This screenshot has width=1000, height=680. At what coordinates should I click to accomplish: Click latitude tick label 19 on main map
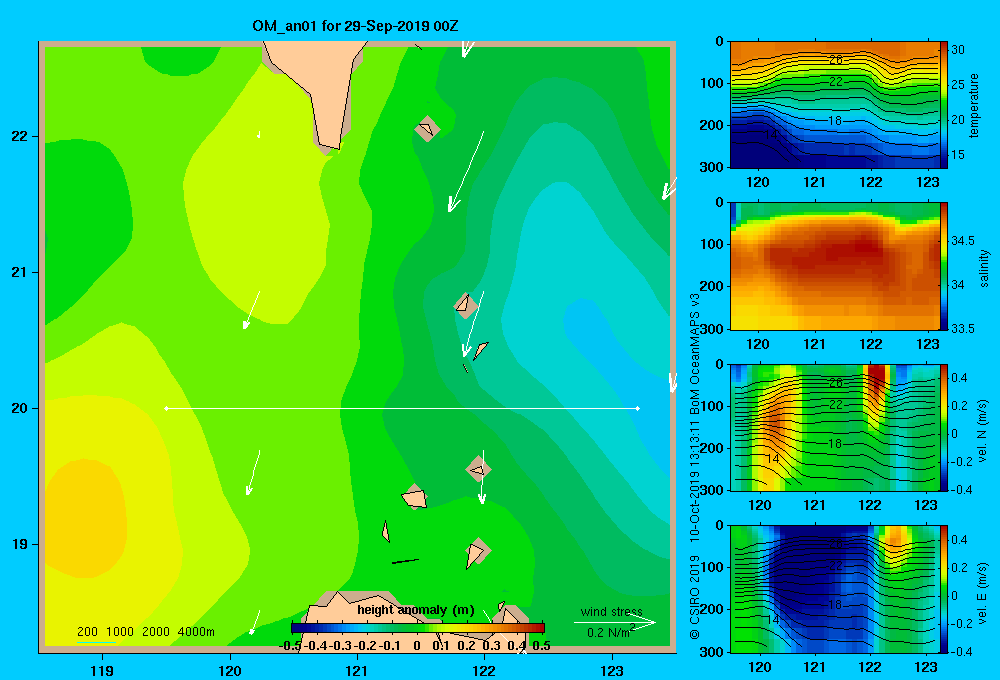[19, 544]
